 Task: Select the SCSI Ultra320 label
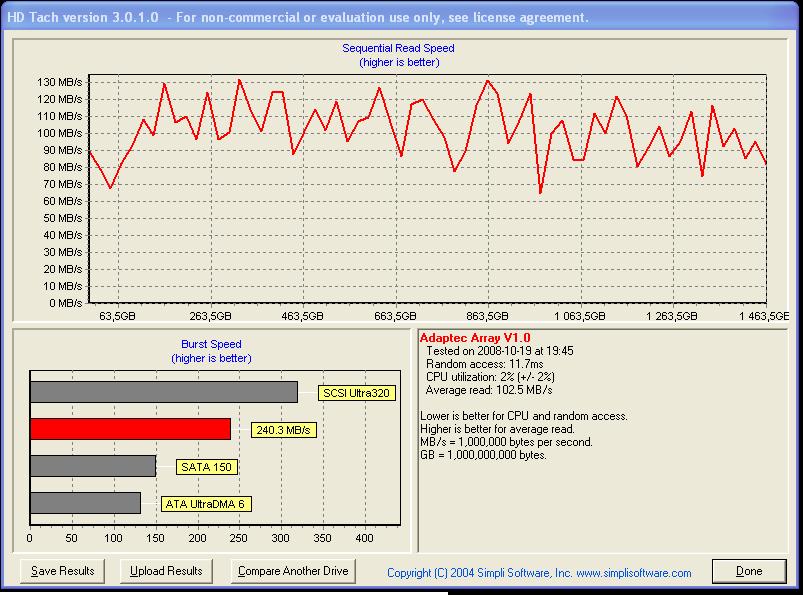[356, 393]
